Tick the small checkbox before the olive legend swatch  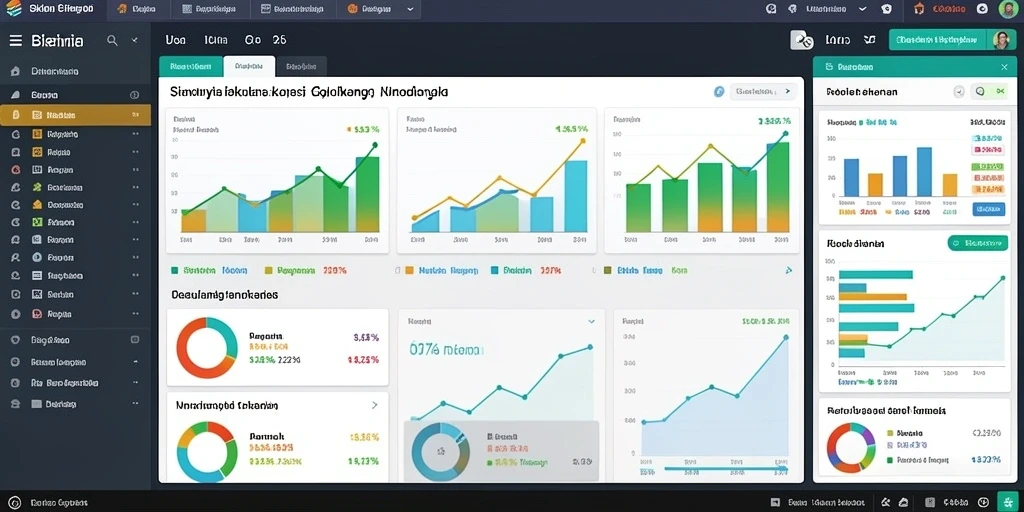tap(594, 270)
